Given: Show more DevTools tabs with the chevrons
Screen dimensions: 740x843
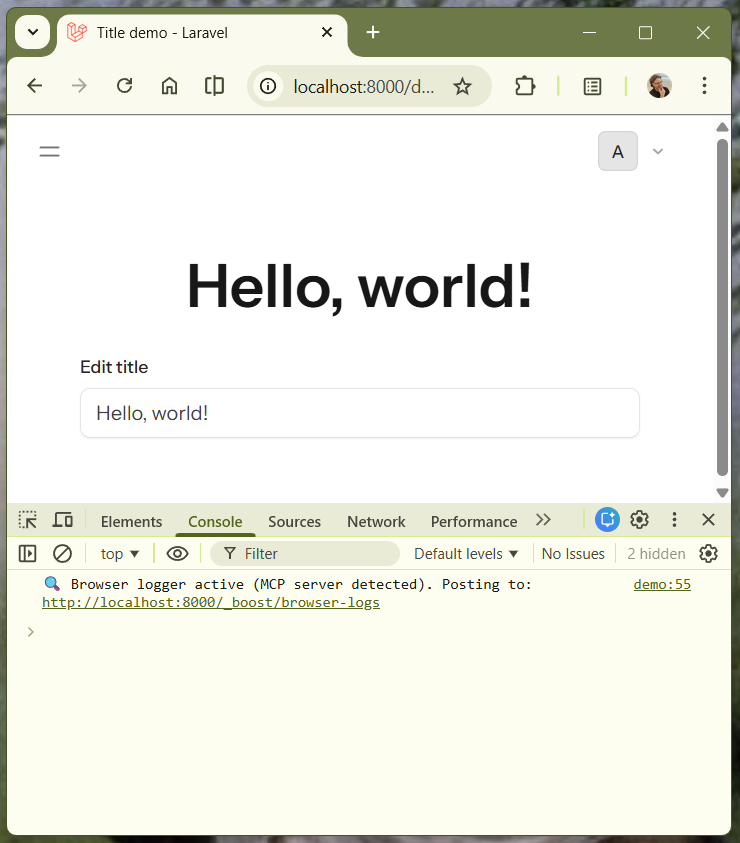Looking at the screenshot, I should (543, 520).
